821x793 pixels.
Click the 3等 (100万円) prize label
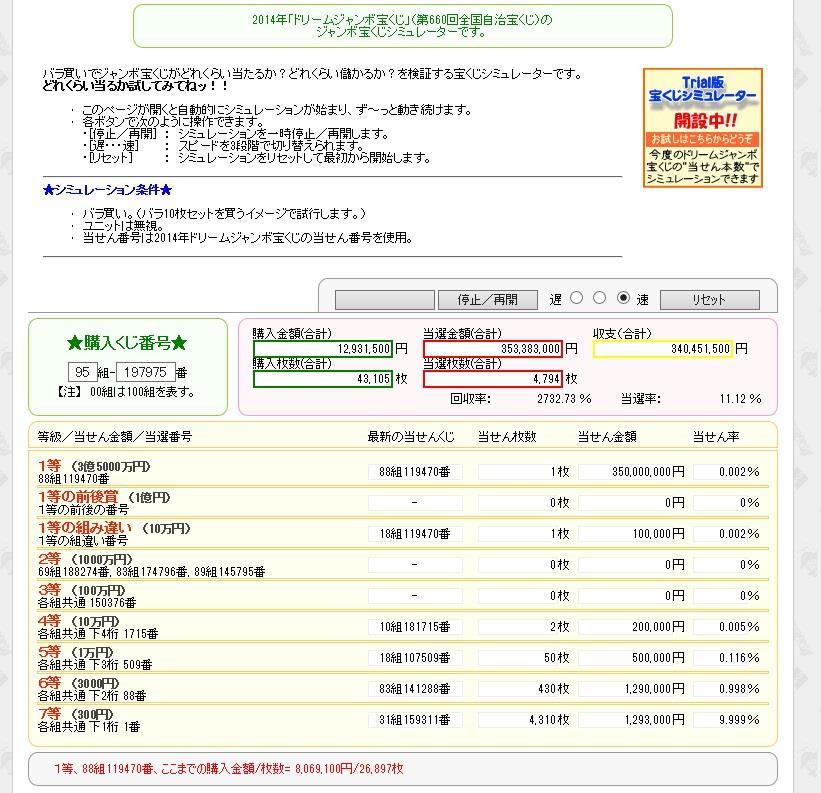82,589
